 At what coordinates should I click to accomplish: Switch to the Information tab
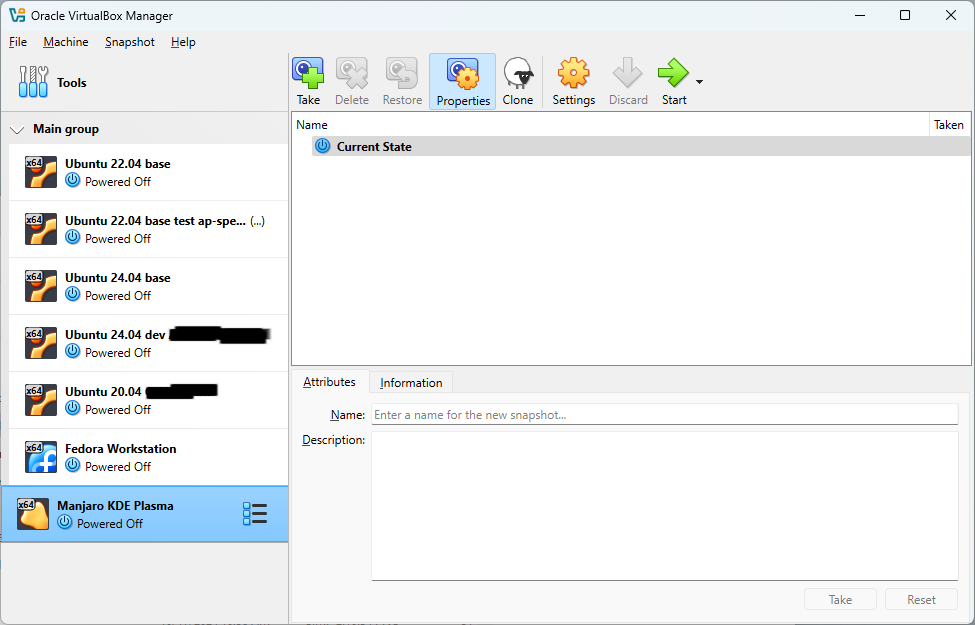(411, 382)
